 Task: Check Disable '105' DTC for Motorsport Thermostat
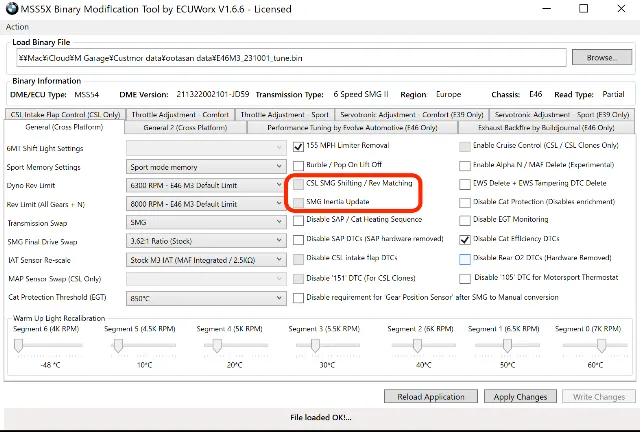coord(464,278)
